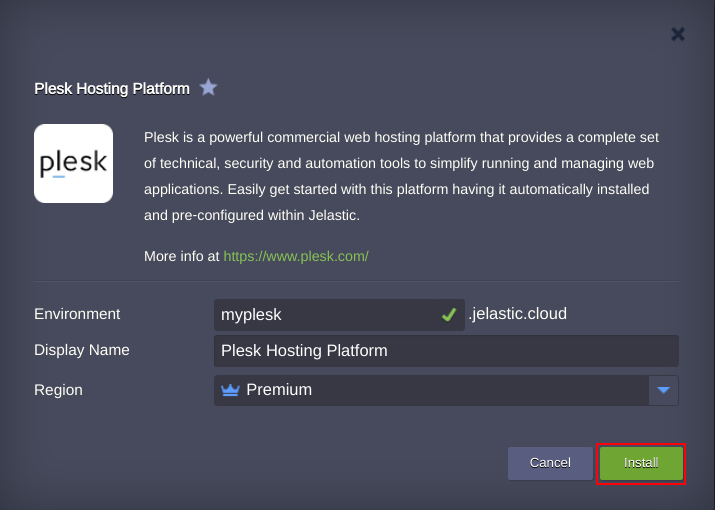Install the Plesk Hosting Platform

tap(641, 463)
